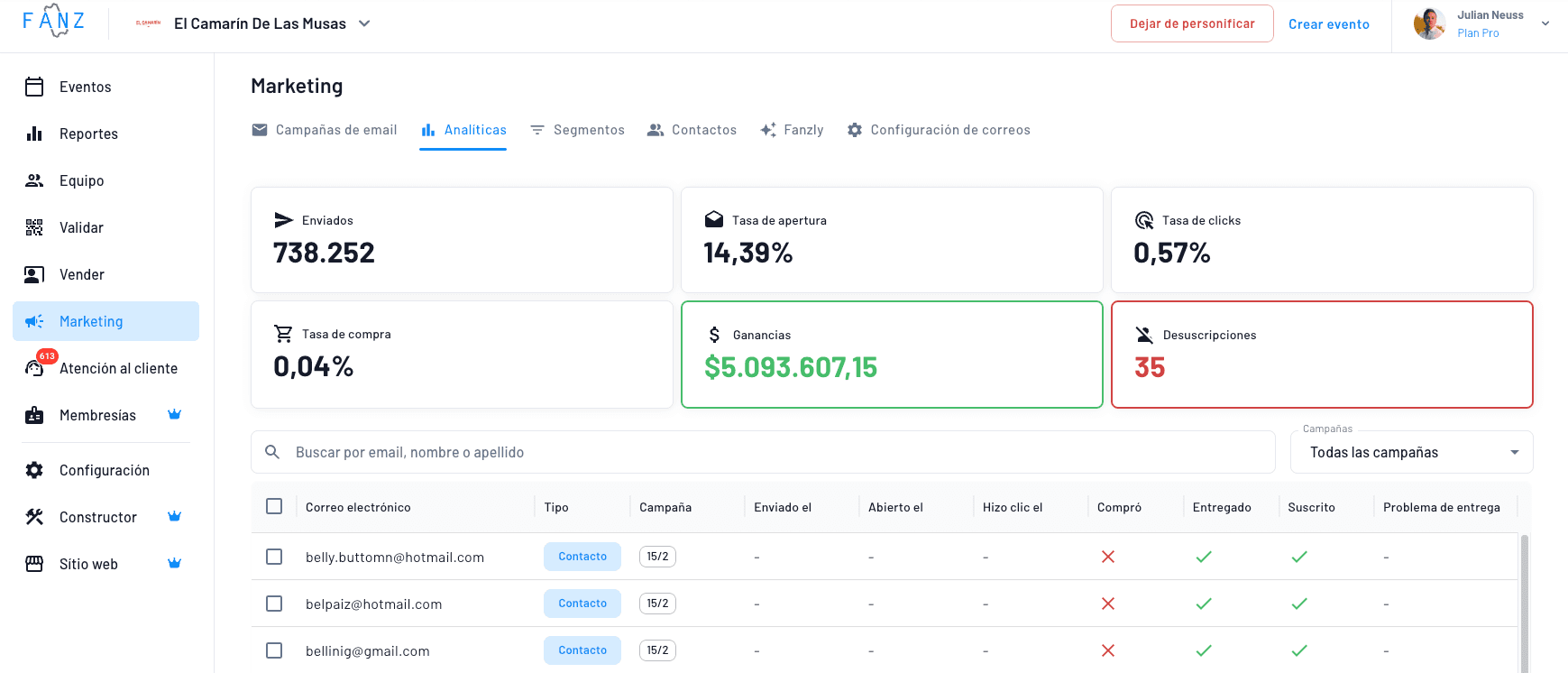
Task: Click the Reportes bar chart icon
Action: (34, 134)
